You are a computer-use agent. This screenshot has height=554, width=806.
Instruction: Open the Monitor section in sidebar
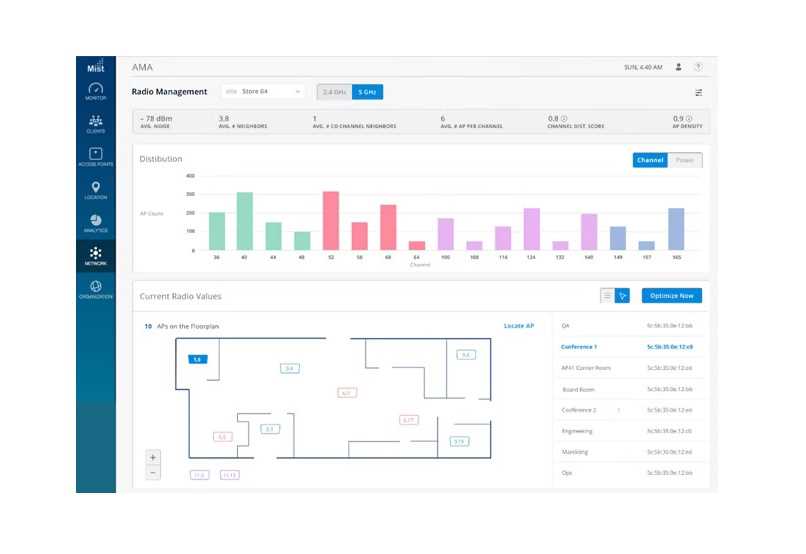(x=95, y=92)
